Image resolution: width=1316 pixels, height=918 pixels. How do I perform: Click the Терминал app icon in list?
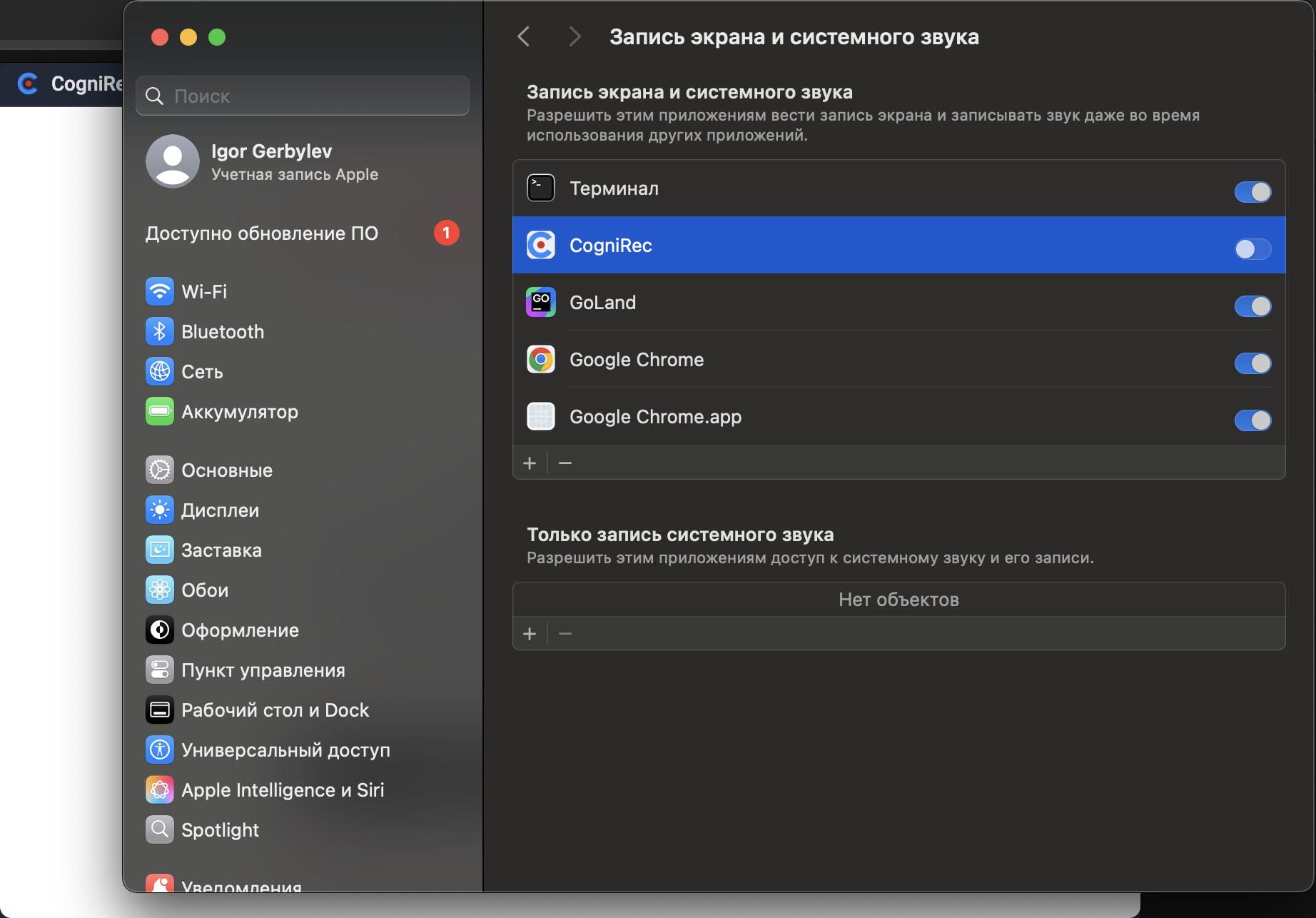540,188
